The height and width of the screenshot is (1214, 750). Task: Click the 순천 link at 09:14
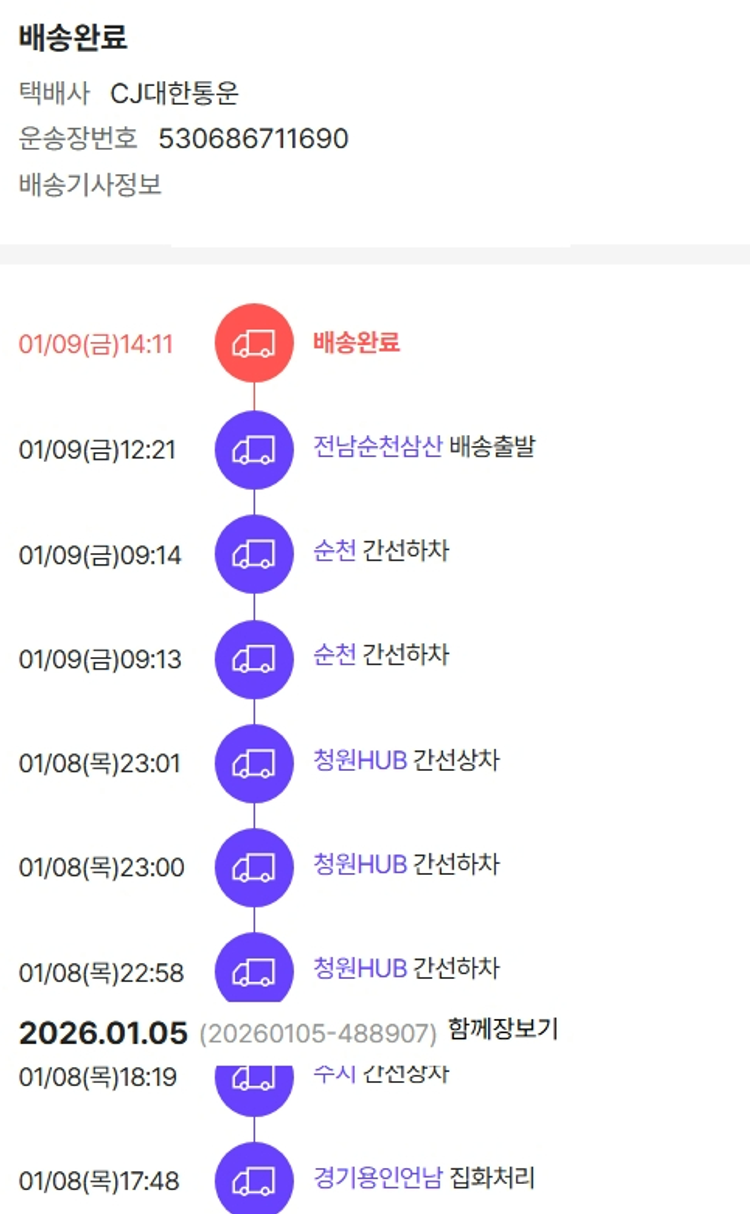tap(334, 551)
